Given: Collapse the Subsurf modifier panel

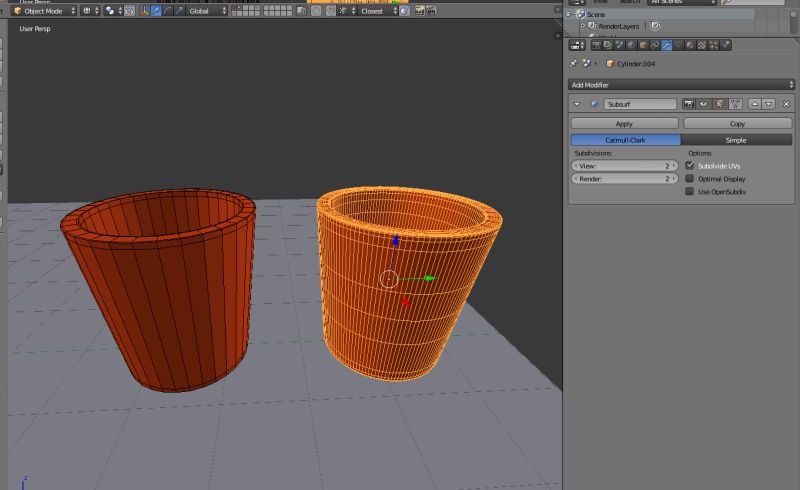Looking at the screenshot, I should pos(577,104).
